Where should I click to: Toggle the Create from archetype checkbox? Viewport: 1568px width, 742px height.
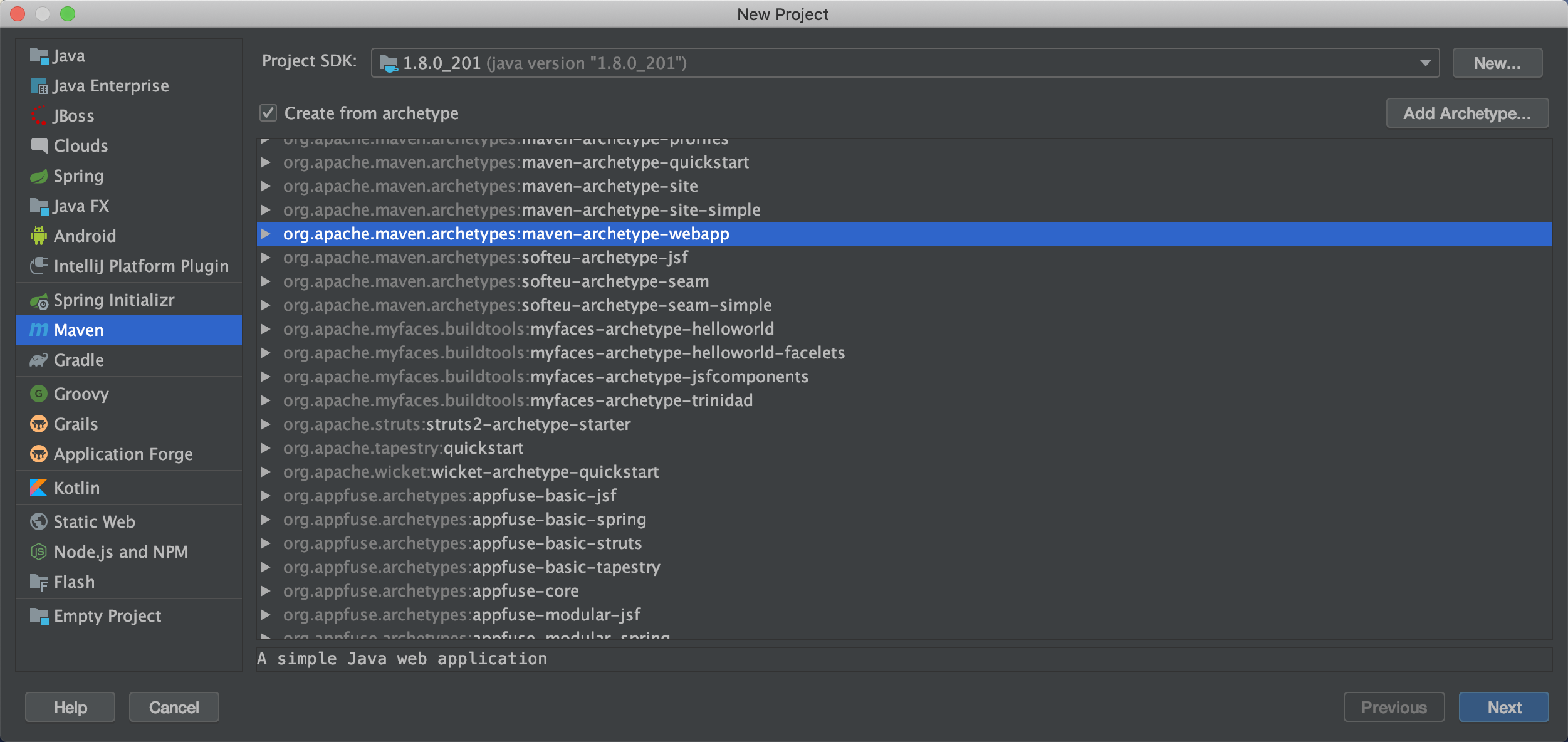click(268, 113)
